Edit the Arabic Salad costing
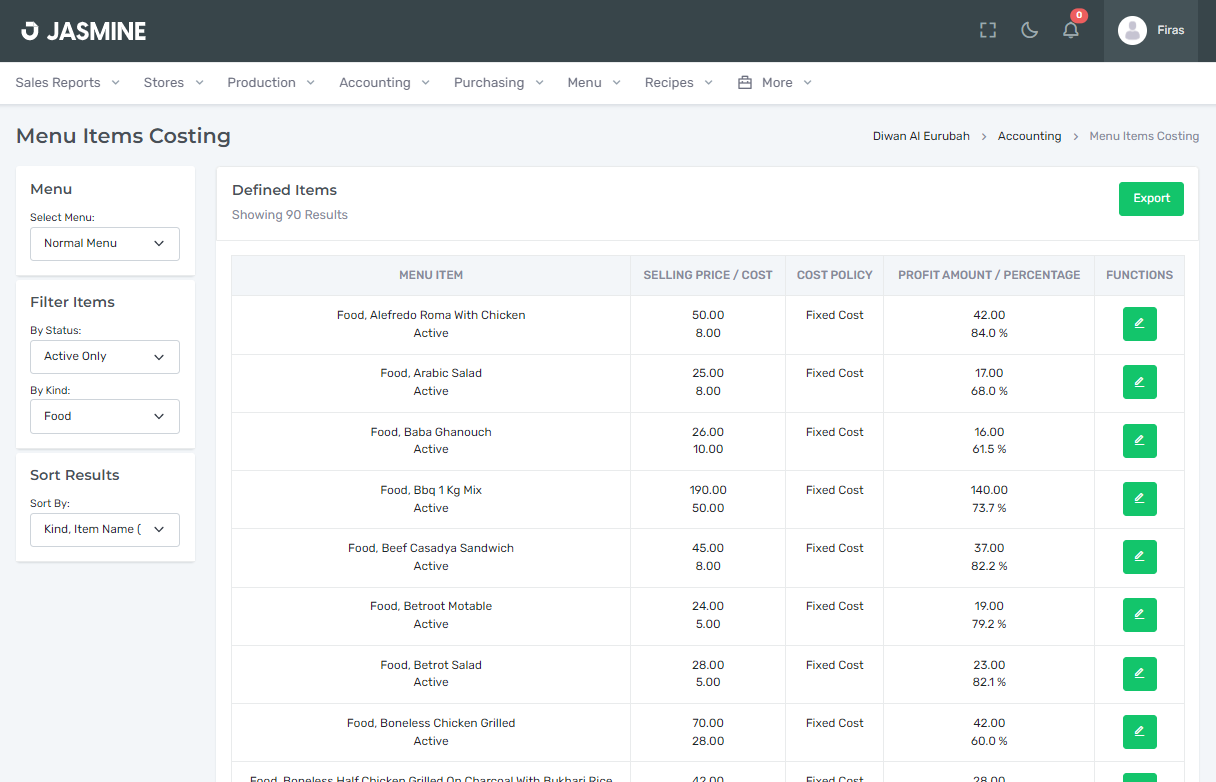The width and height of the screenshot is (1216, 782). [1139, 382]
